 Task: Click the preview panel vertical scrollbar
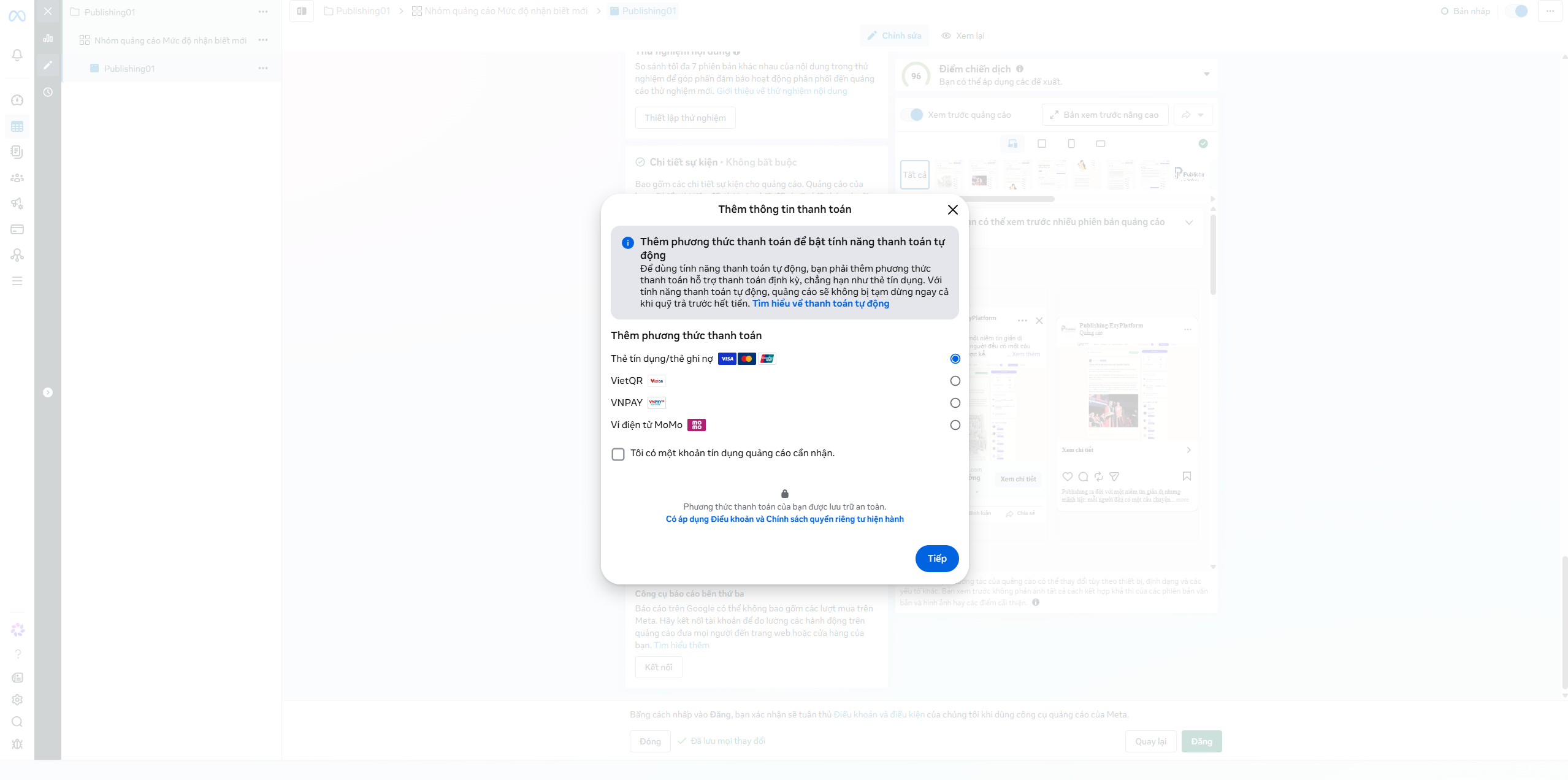1212,254
